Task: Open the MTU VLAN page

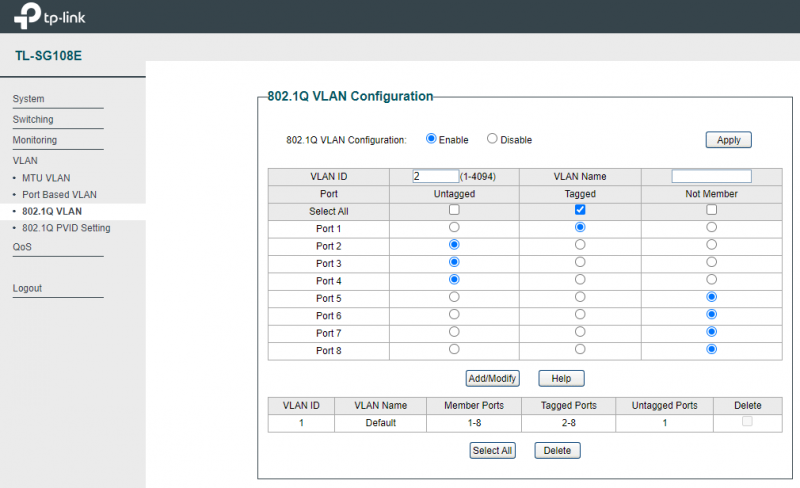Action: coord(46,178)
